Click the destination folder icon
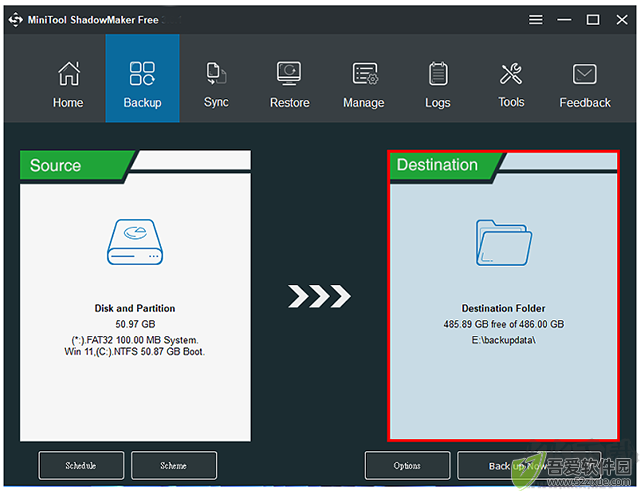Screen dimensions: 640x491 pos(504,243)
